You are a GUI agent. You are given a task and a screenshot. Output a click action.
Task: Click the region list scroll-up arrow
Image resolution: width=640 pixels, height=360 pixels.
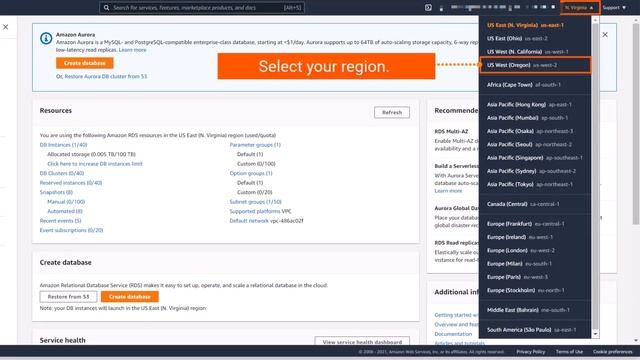[x=596, y=20]
